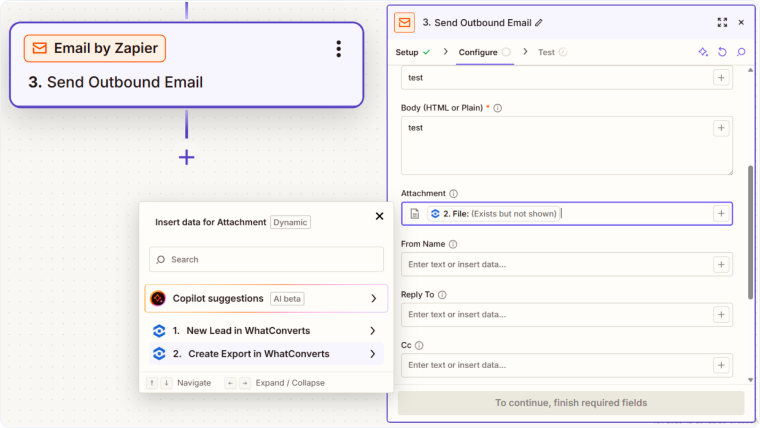Screen dimensions: 760x428
Task: Click the info icon next to Body label
Action: (x=497, y=108)
